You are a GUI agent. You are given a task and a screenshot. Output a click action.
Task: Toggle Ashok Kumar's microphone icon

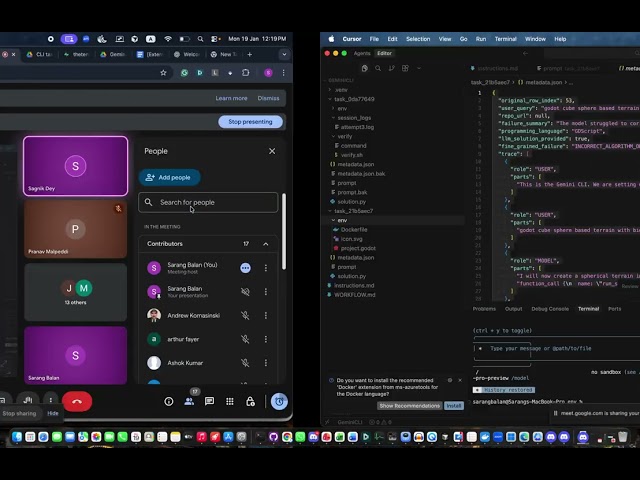[245, 363]
